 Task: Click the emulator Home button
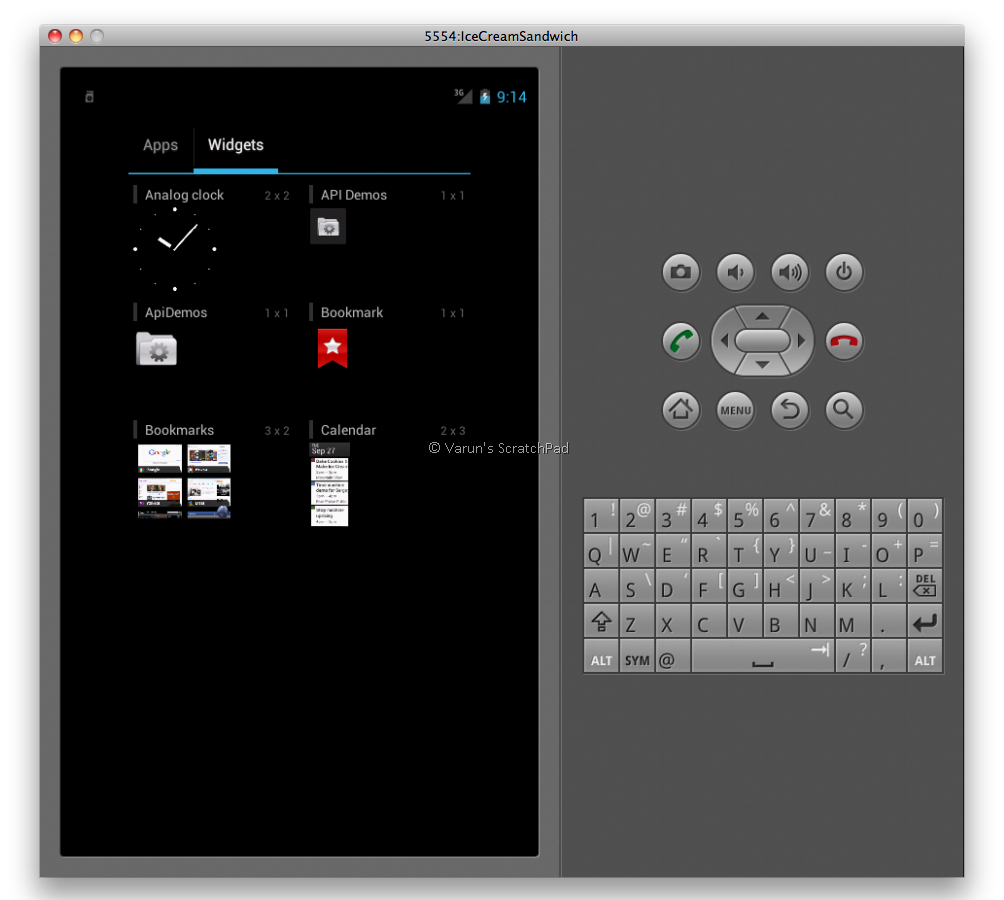(x=681, y=410)
